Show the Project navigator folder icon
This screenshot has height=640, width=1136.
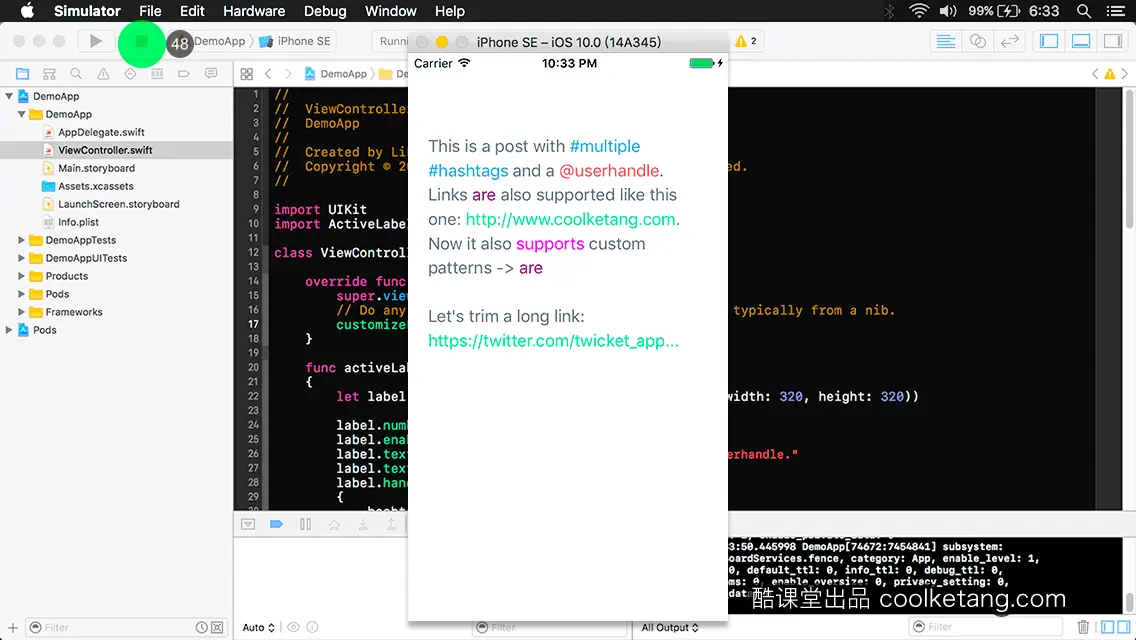pyautogui.click(x=22, y=74)
